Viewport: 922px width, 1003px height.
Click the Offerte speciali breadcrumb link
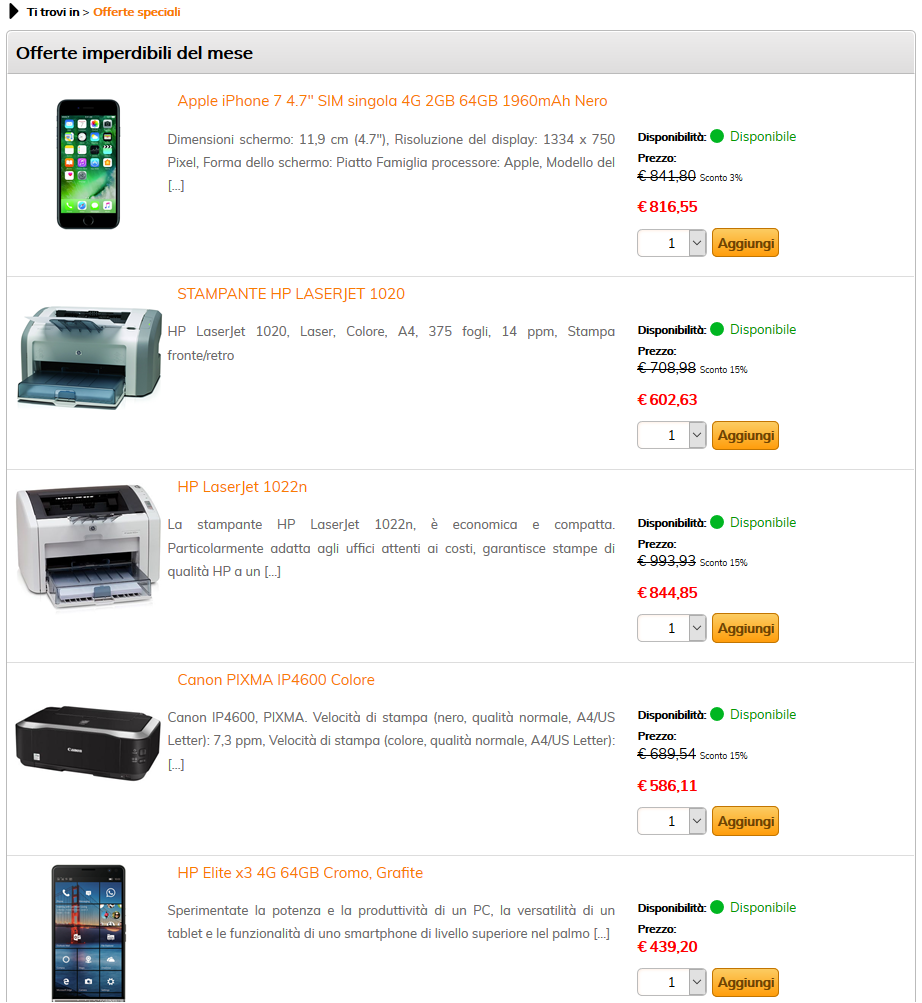point(137,12)
